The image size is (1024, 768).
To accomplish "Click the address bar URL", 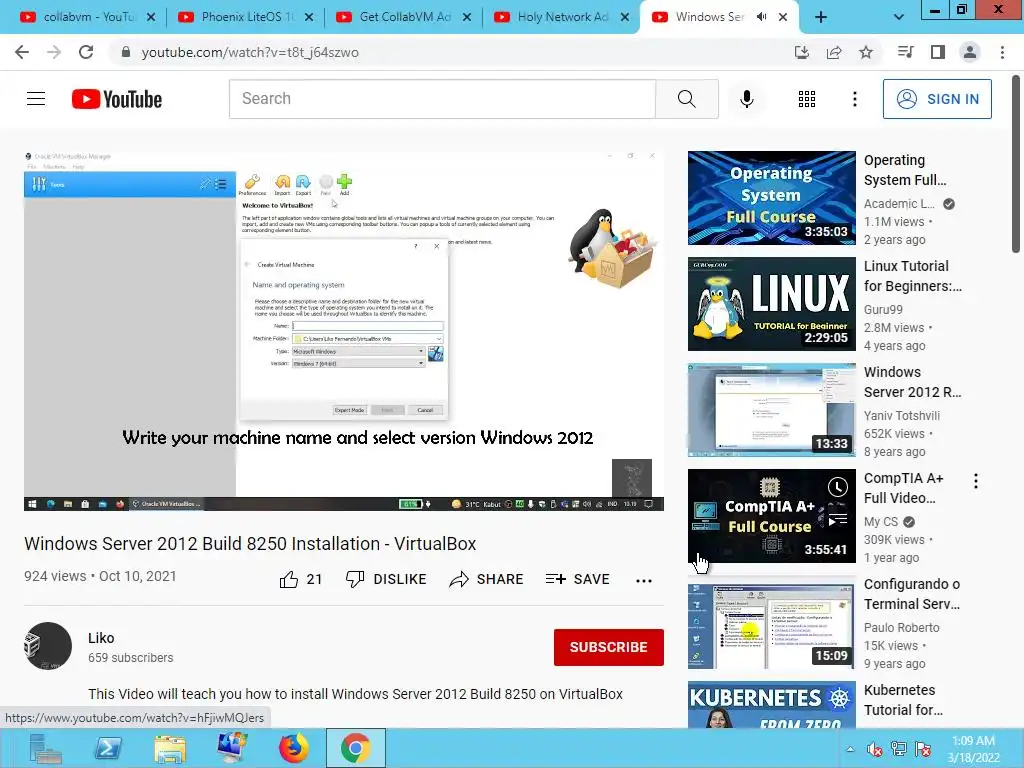I will 250,52.
